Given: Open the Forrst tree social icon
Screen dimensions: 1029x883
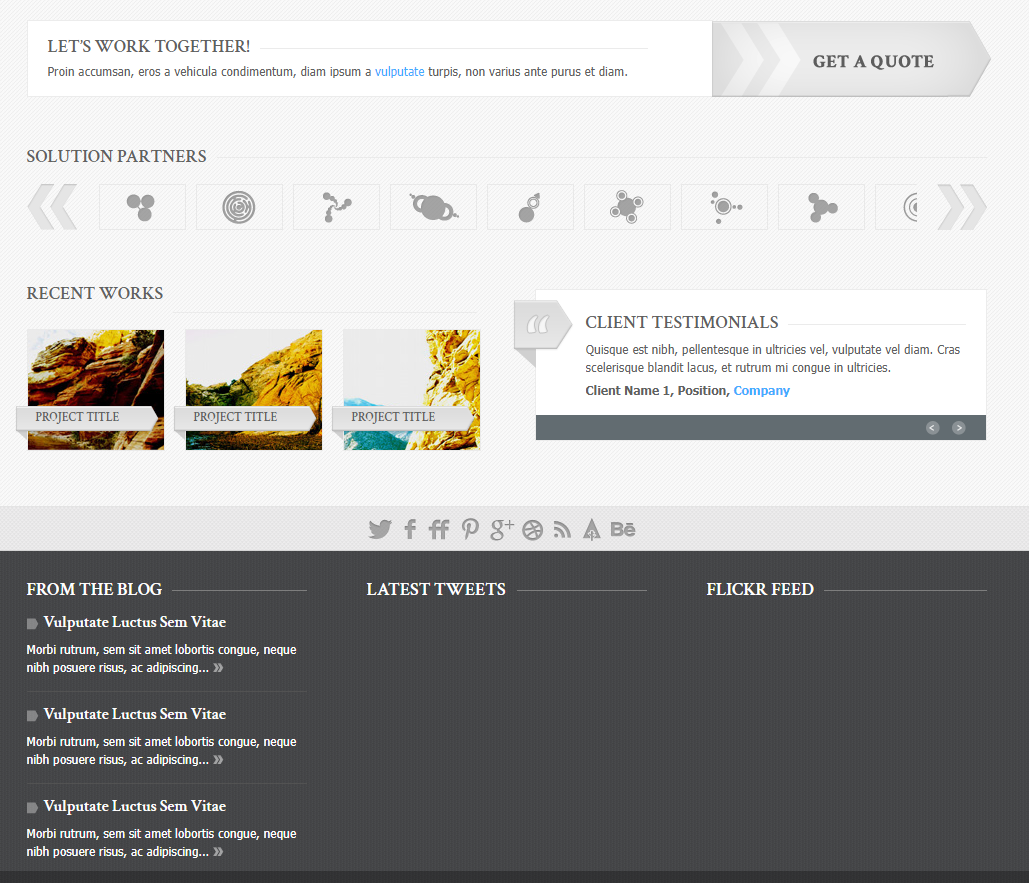Looking at the screenshot, I should (x=591, y=529).
